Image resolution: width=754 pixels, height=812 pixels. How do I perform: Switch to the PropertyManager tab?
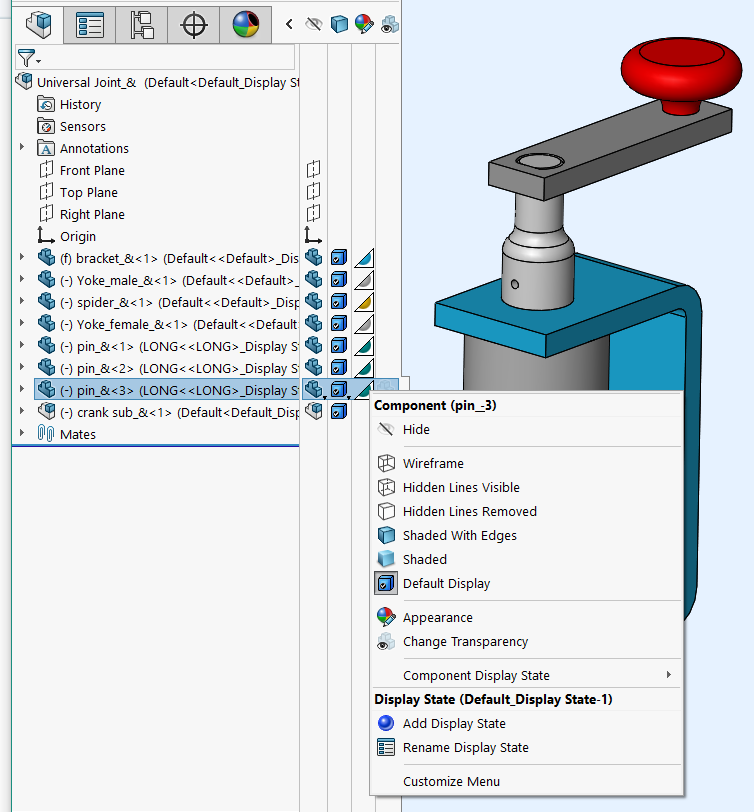(90, 24)
